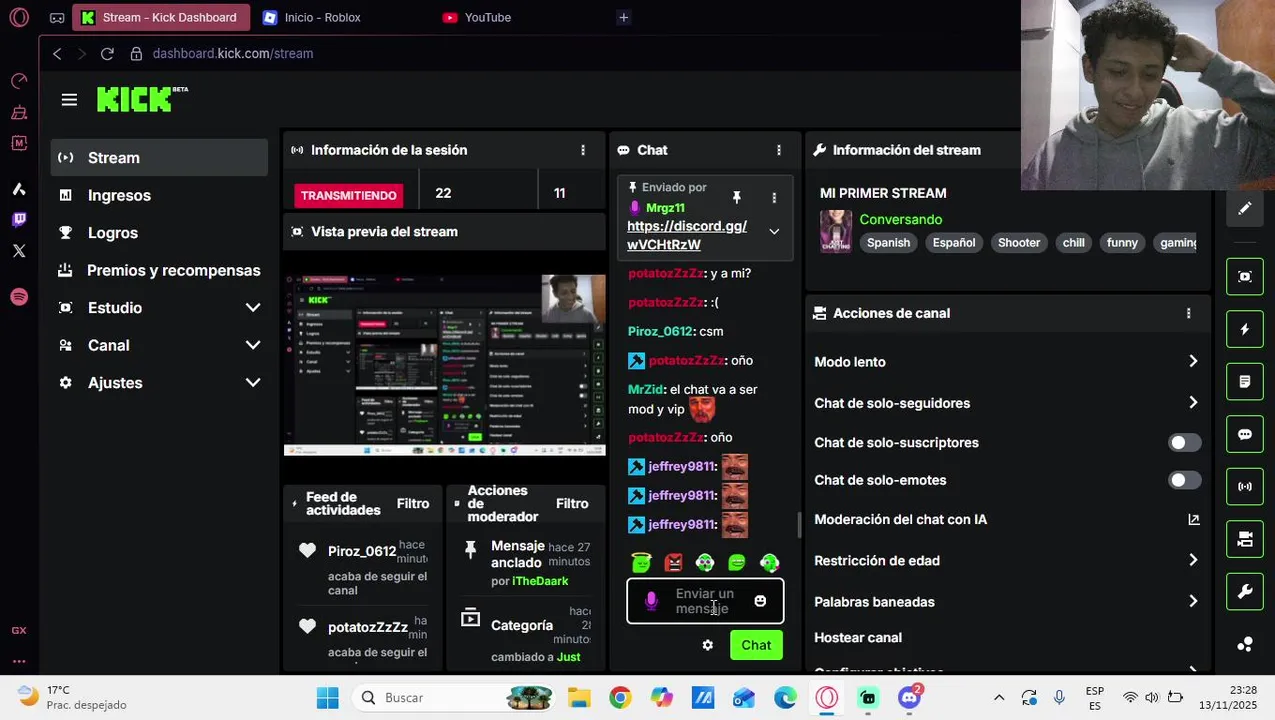The image size is (1275, 720).
Task: Open the discord.gg link in pinned message
Action: [x=687, y=235]
